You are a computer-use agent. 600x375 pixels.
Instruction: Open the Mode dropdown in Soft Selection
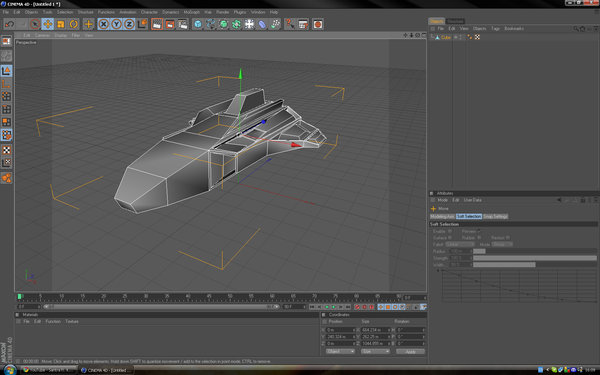502,244
